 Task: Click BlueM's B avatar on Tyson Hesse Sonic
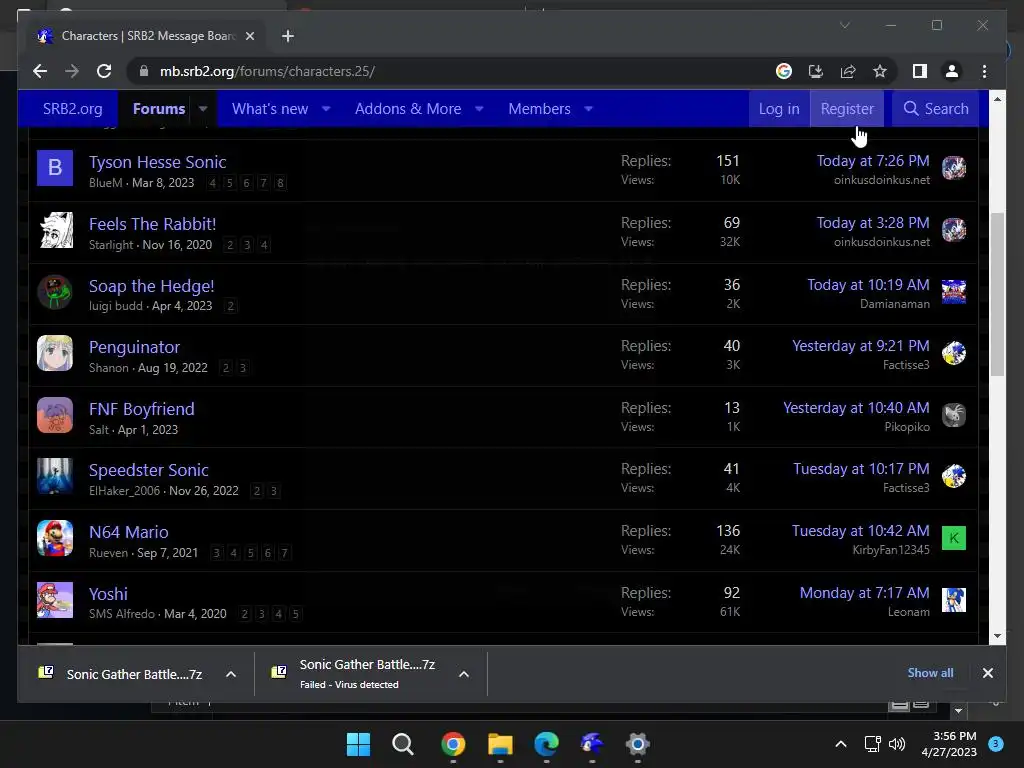click(x=55, y=168)
